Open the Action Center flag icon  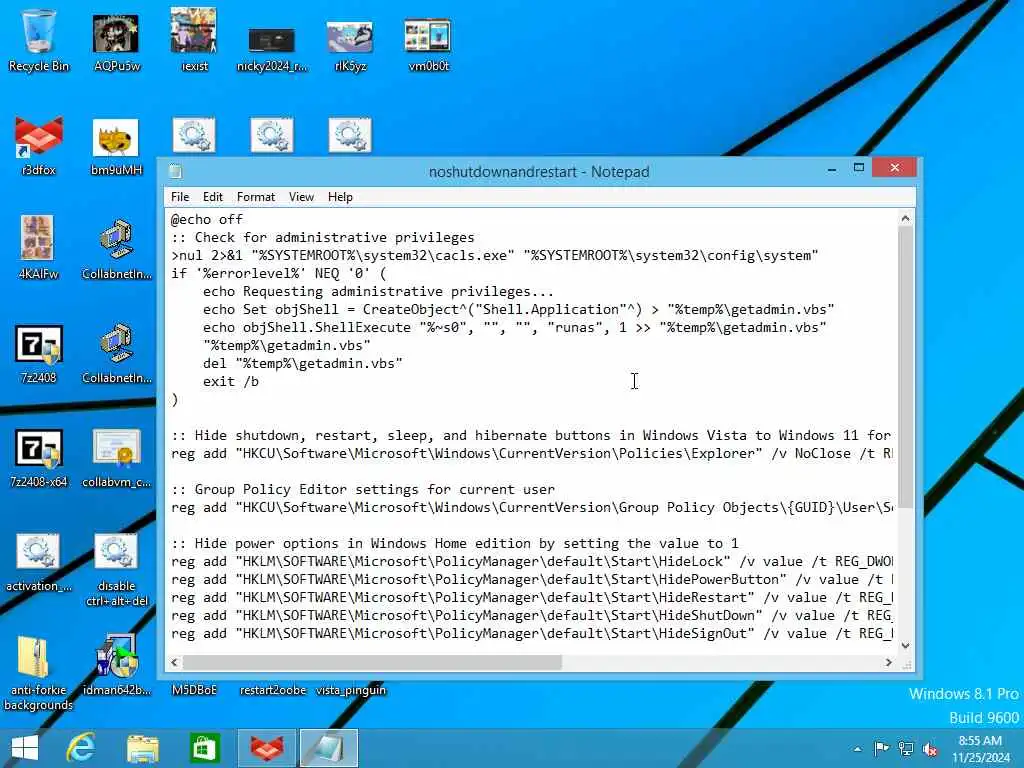click(881, 748)
